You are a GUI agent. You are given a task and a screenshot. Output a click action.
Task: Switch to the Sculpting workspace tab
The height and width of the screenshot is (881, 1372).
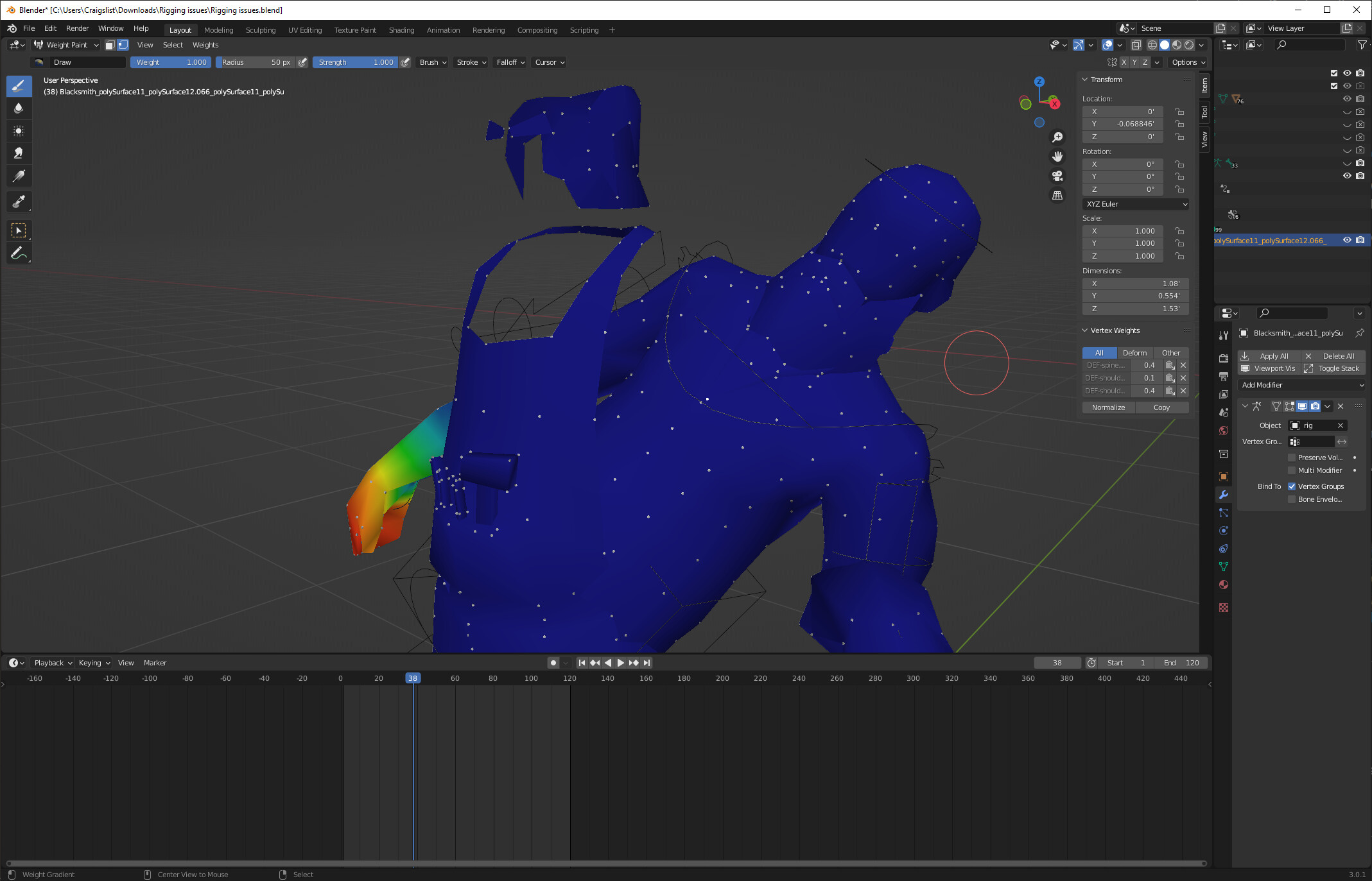pyautogui.click(x=261, y=30)
